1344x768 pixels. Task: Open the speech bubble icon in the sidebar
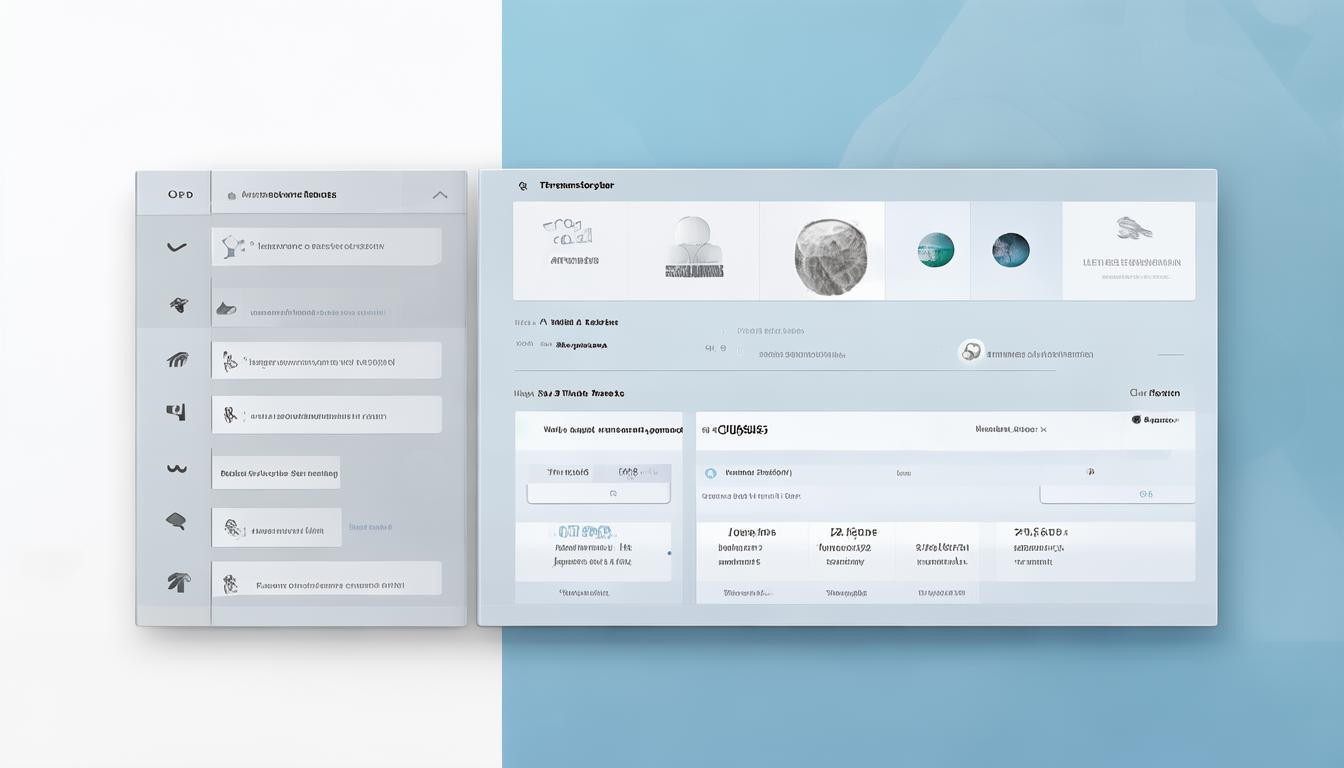click(176, 520)
